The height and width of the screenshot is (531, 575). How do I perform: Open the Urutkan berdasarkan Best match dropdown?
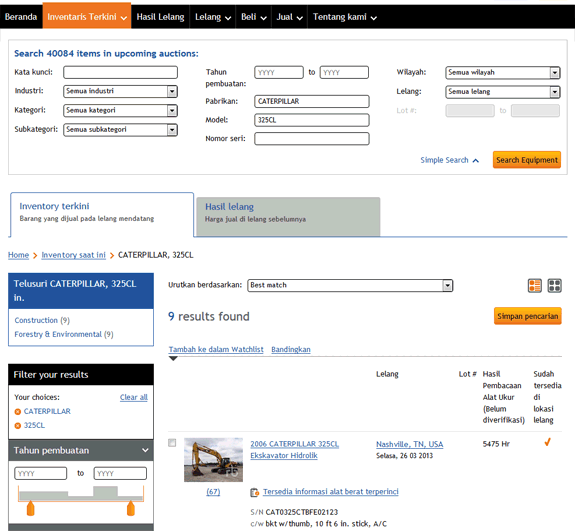350,285
